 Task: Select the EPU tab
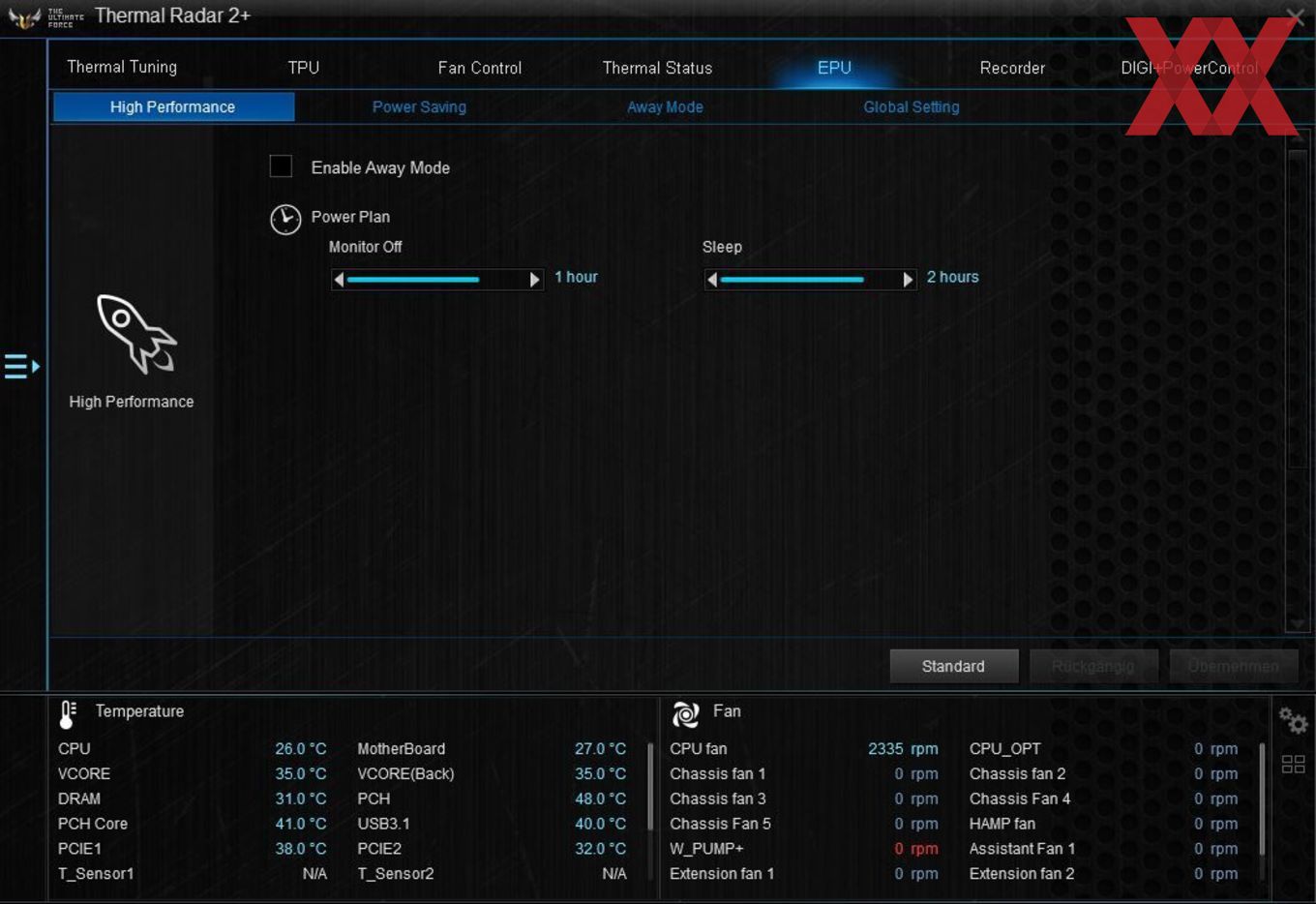834,68
